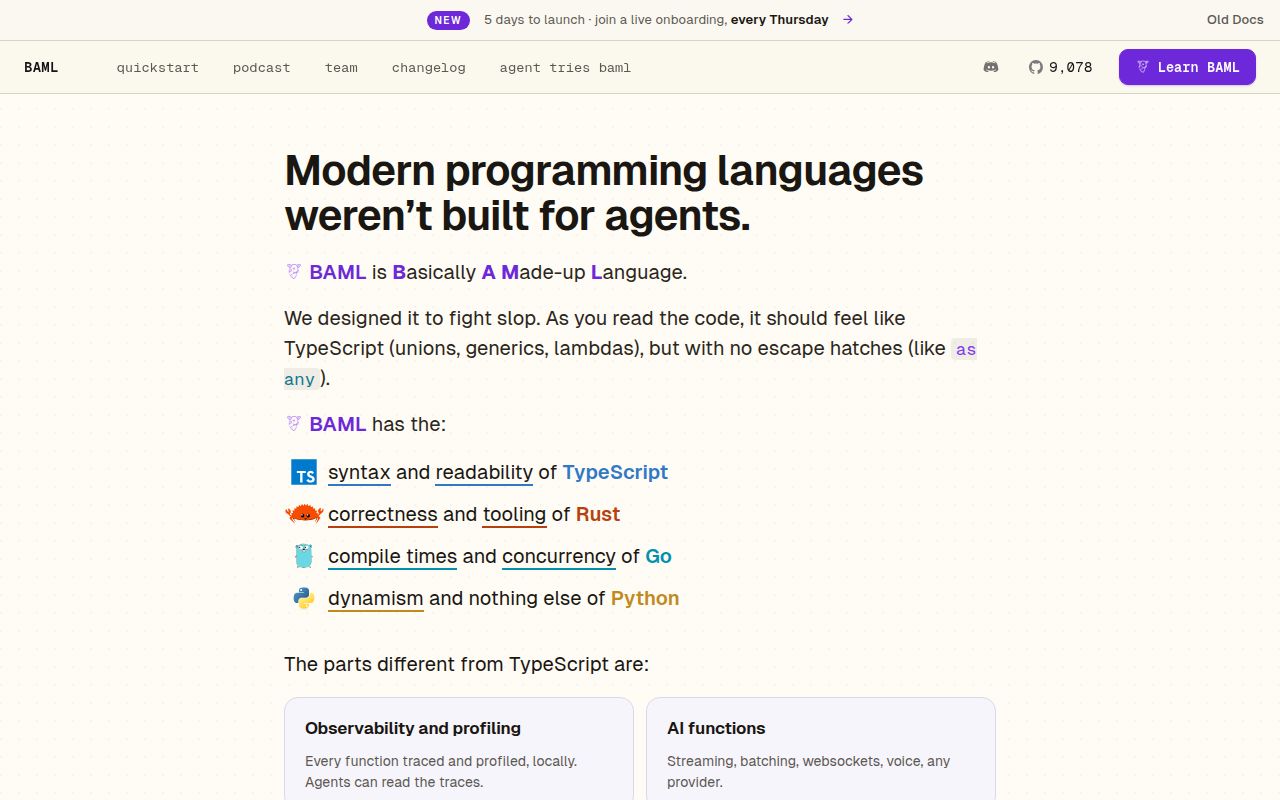
Task: Click the TypeScript logo icon
Action: click(x=304, y=472)
